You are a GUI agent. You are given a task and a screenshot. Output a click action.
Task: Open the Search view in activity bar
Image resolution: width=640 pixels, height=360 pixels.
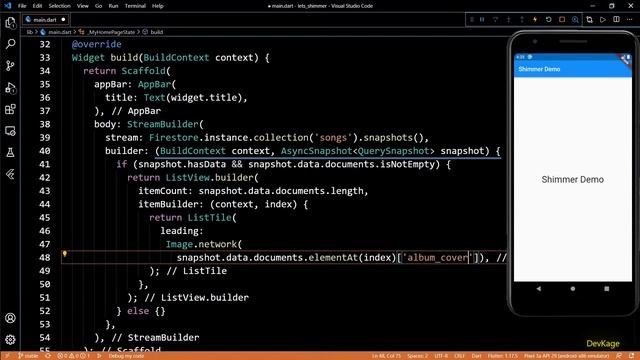pos(11,44)
